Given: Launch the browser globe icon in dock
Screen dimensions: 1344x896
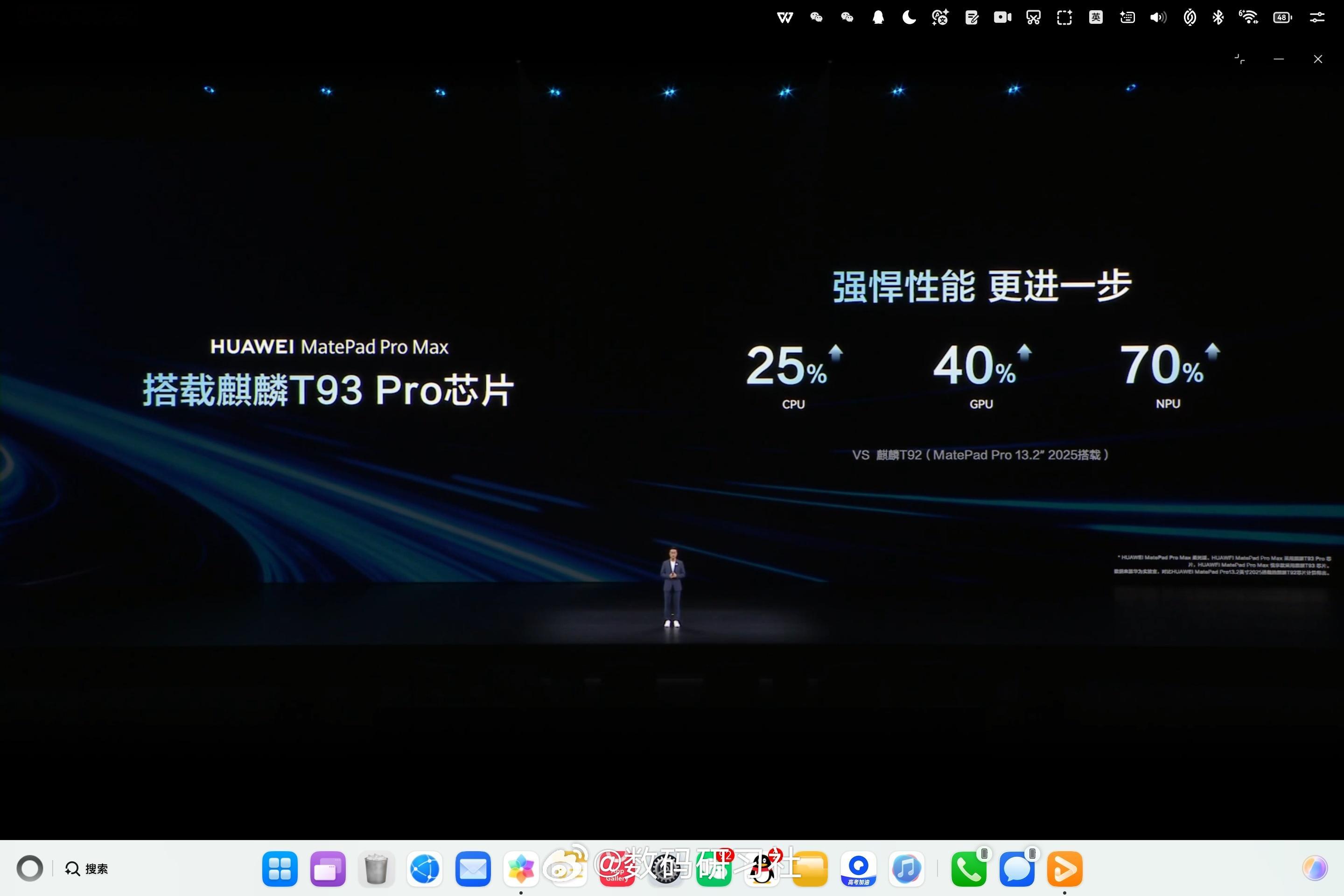Looking at the screenshot, I should coord(425,868).
